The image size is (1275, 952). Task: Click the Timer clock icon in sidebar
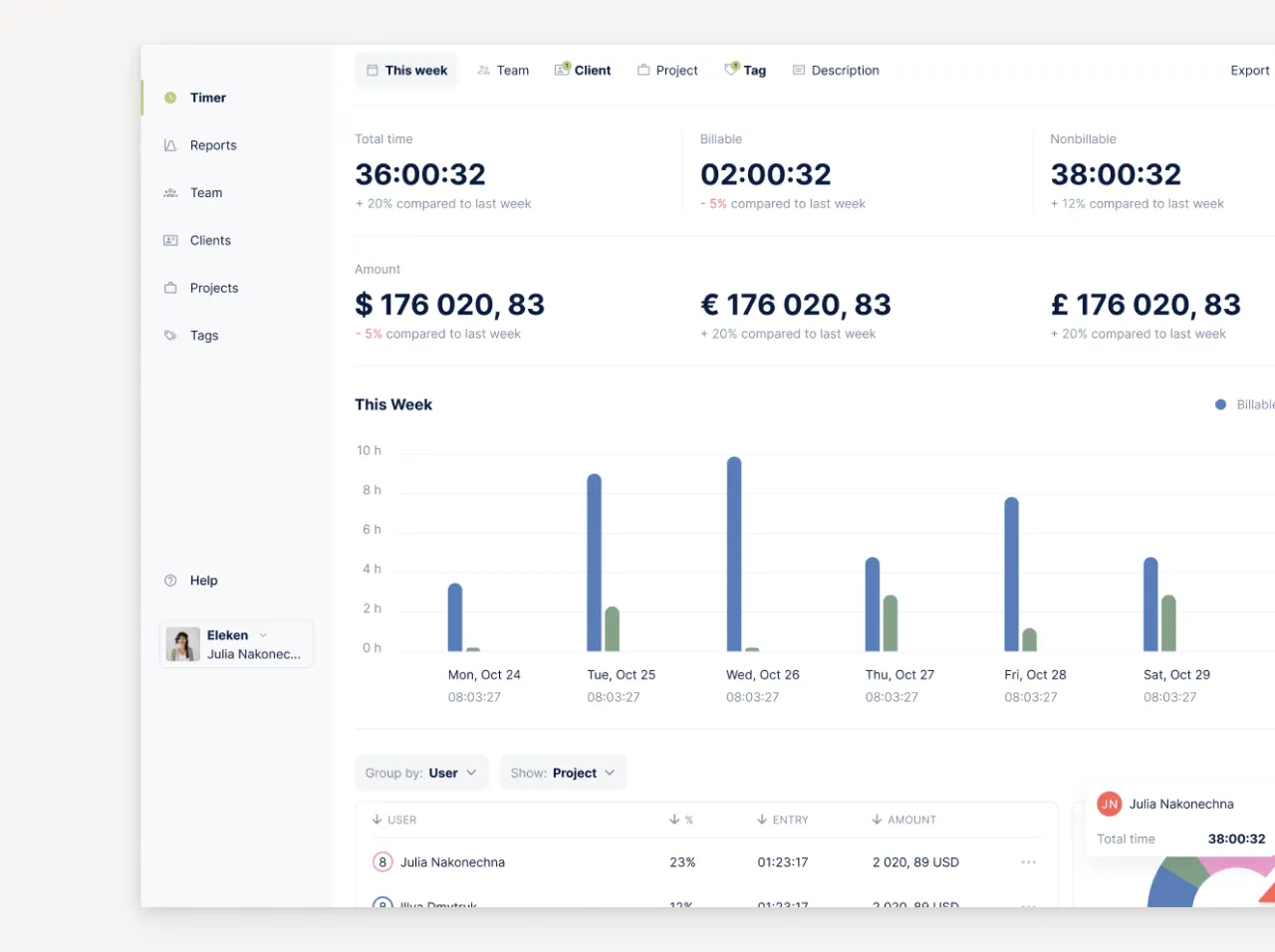170,98
